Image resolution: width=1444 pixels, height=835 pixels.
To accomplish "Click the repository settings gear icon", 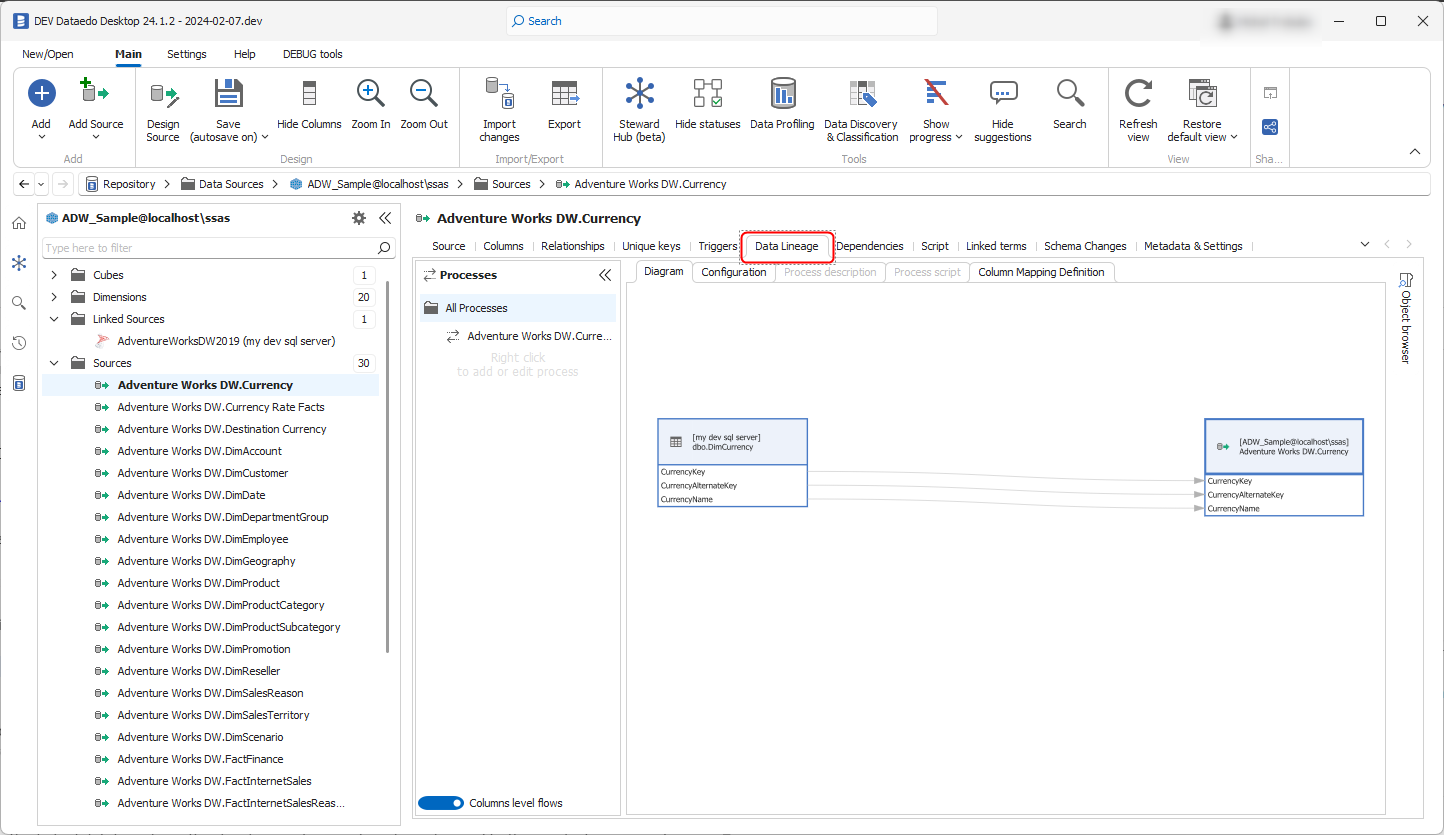I will click(x=359, y=218).
